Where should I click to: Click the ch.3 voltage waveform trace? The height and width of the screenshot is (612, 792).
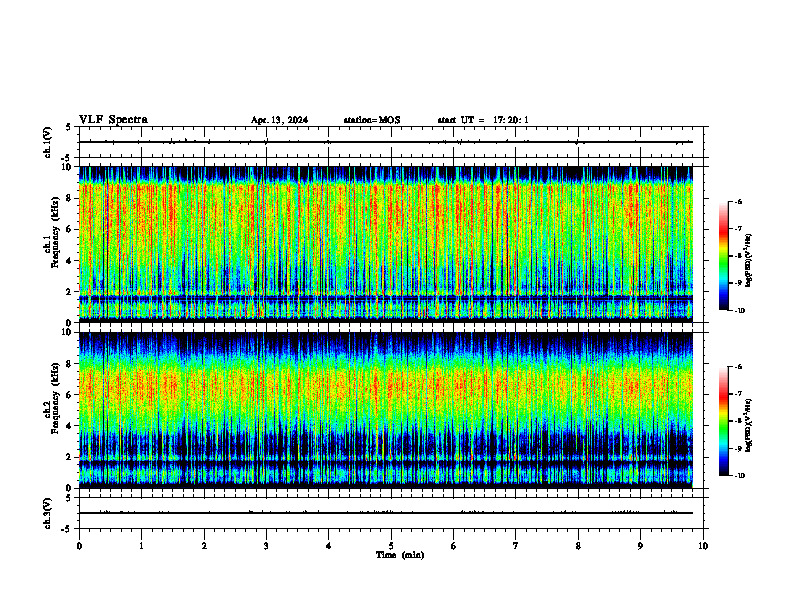coord(386,513)
